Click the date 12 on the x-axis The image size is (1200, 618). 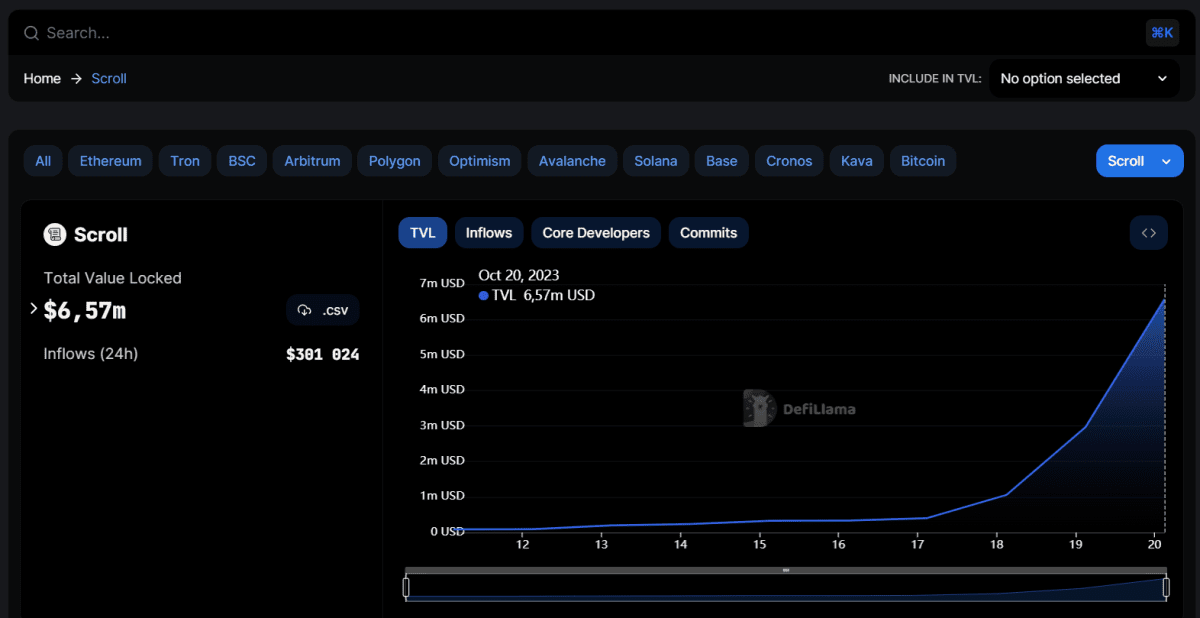point(522,545)
